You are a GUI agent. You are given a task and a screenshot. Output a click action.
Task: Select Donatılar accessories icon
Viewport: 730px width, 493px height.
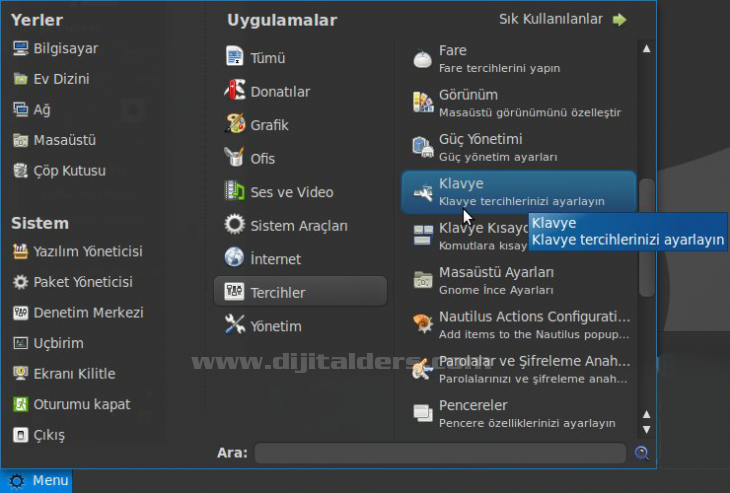pos(234,90)
